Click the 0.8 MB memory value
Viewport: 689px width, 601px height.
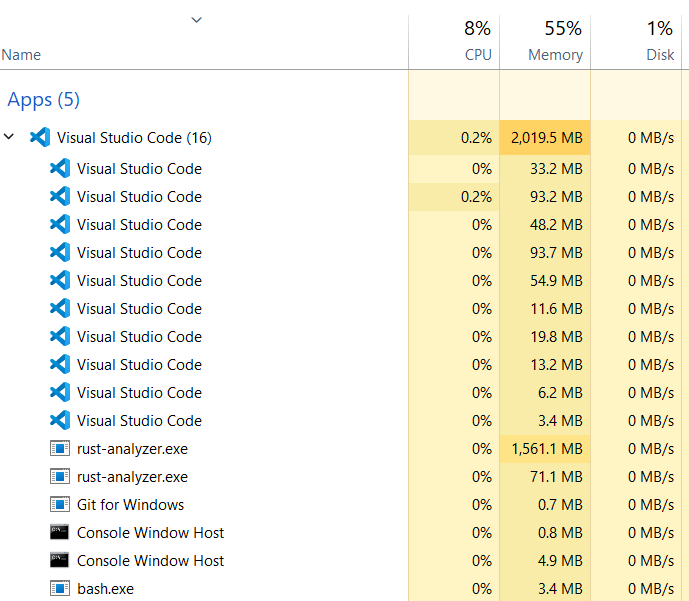tap(560, 533)
